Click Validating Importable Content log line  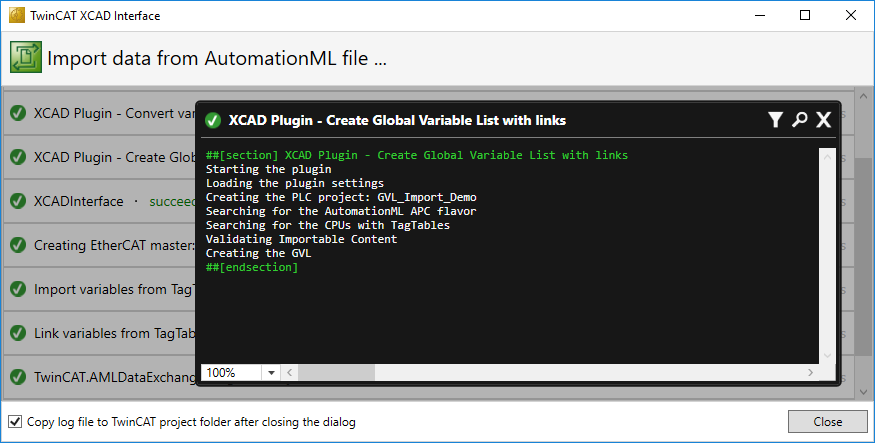pyautogui.click(x=301, y=239)
